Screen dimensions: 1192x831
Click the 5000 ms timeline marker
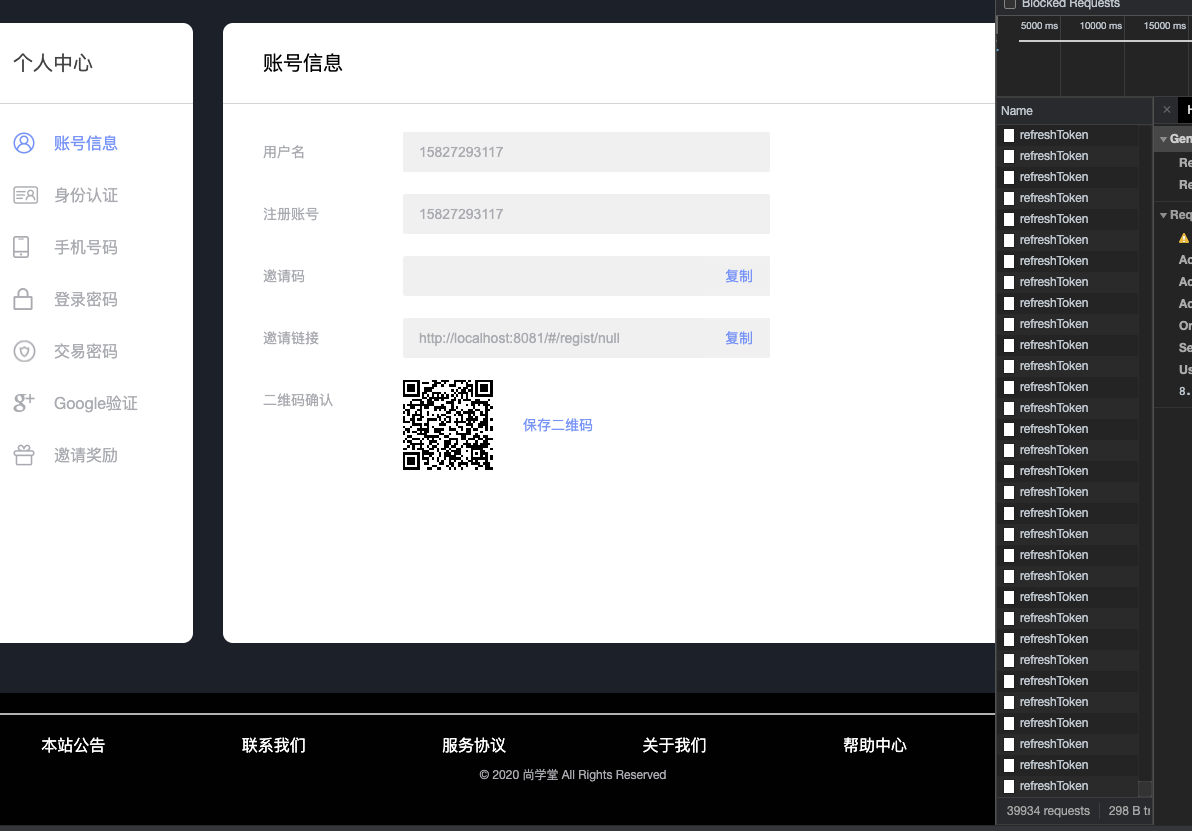pos(1039,26)
